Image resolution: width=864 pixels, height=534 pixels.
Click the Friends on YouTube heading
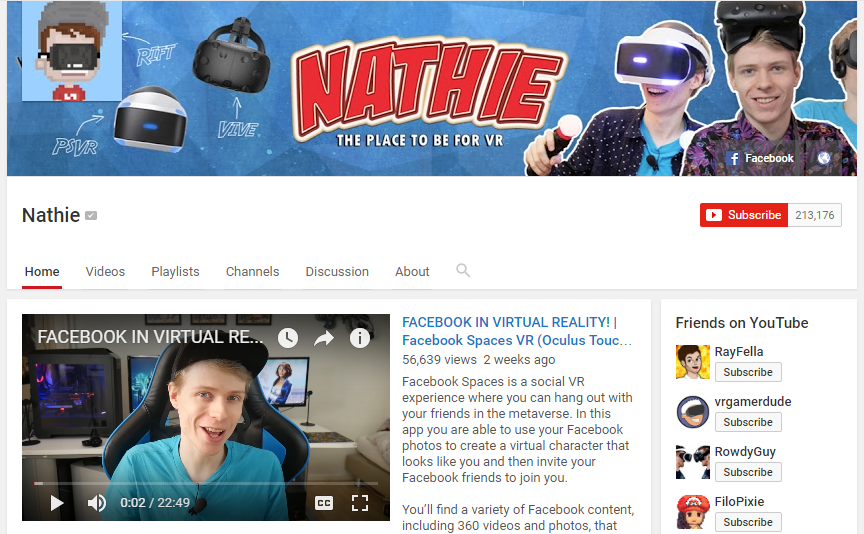coord(742,323)
